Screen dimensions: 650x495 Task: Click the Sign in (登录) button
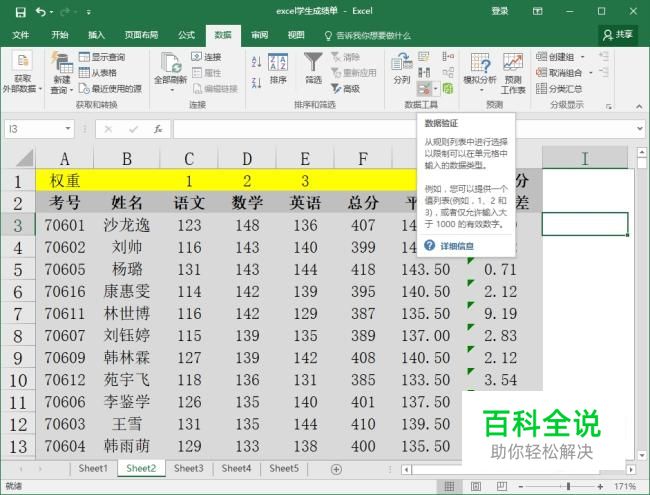500,12
